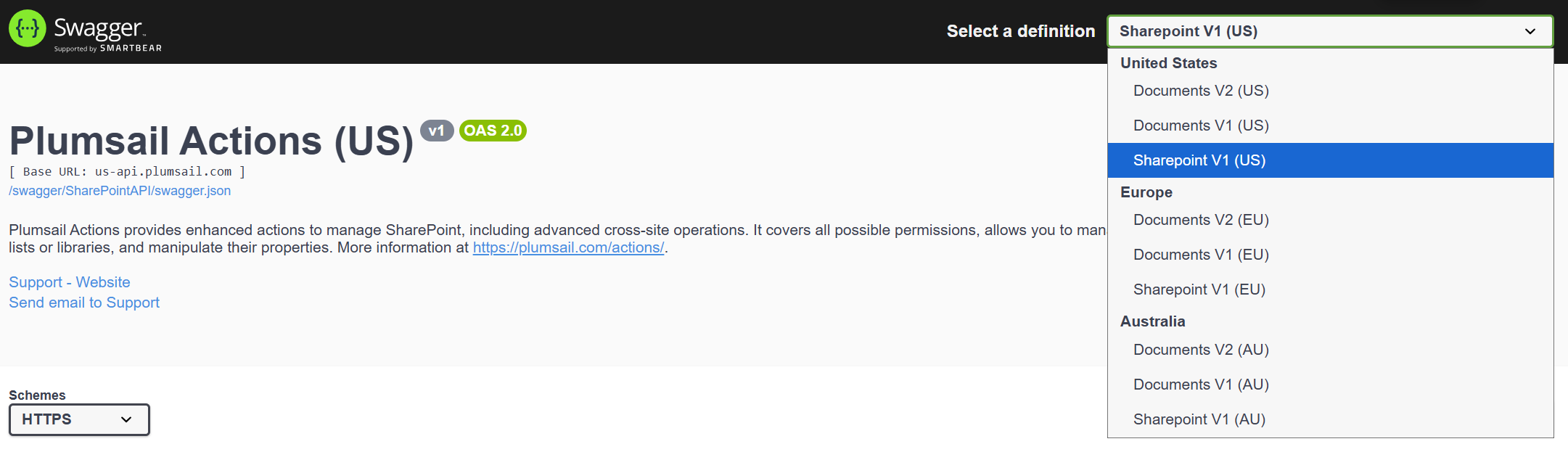Open the plumsail.com/actions hyperlink
This screenshot has height=452, width=1568.
click(568, 247)
